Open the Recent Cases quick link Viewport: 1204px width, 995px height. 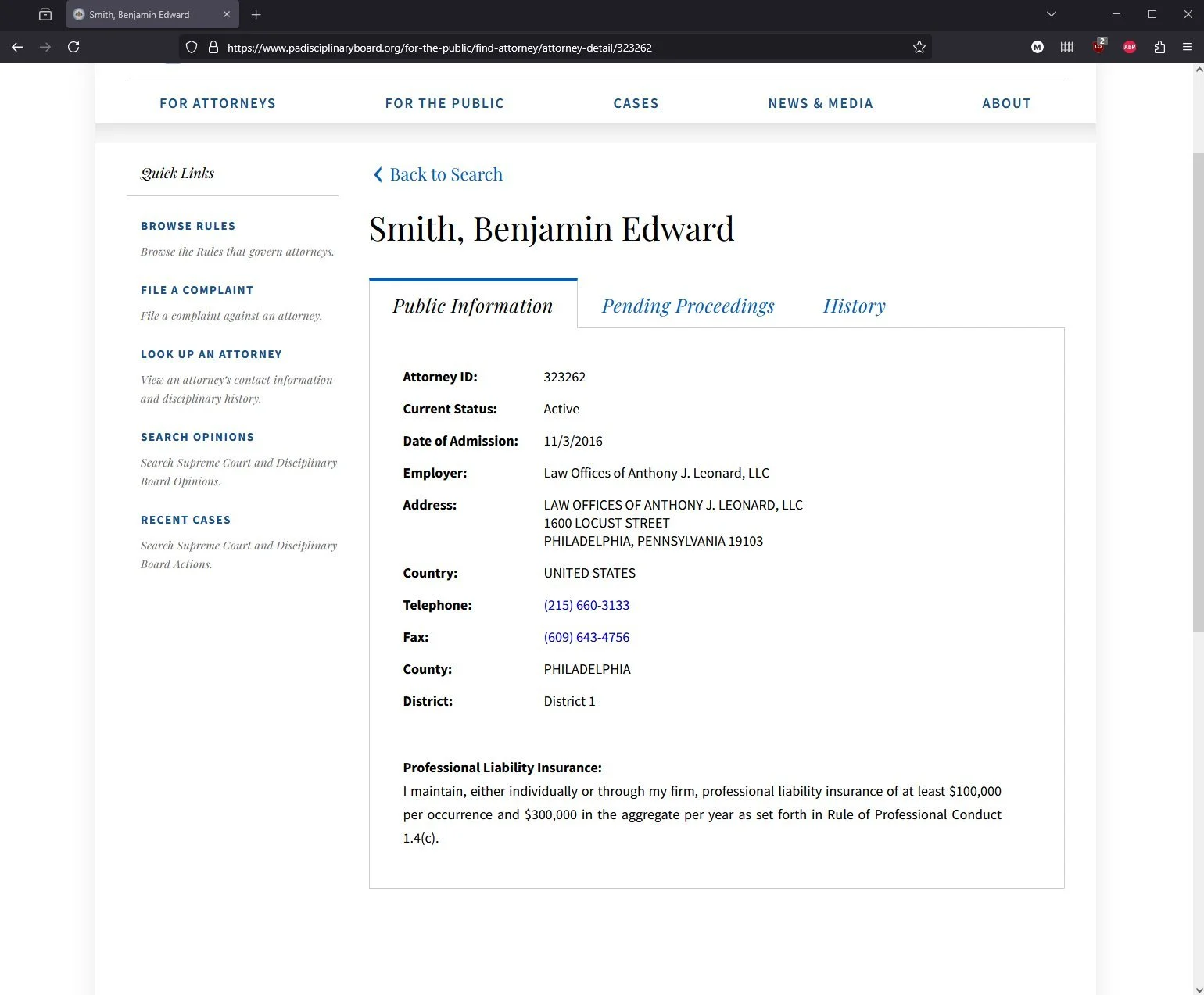click(185, 520)
